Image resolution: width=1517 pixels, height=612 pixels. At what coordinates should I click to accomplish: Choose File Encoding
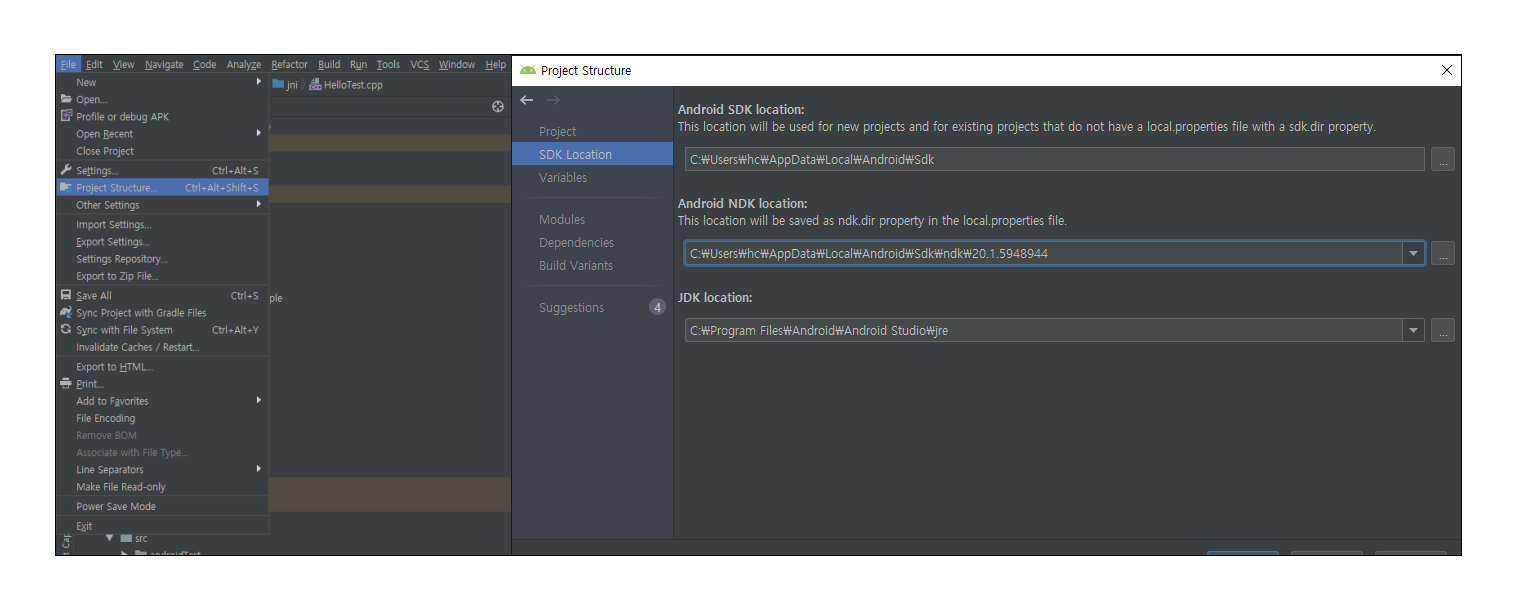pos(105,418)
